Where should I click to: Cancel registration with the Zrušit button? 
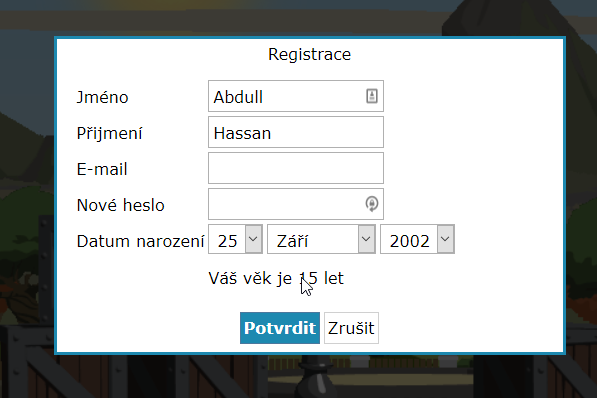click(x=351, y=328)
